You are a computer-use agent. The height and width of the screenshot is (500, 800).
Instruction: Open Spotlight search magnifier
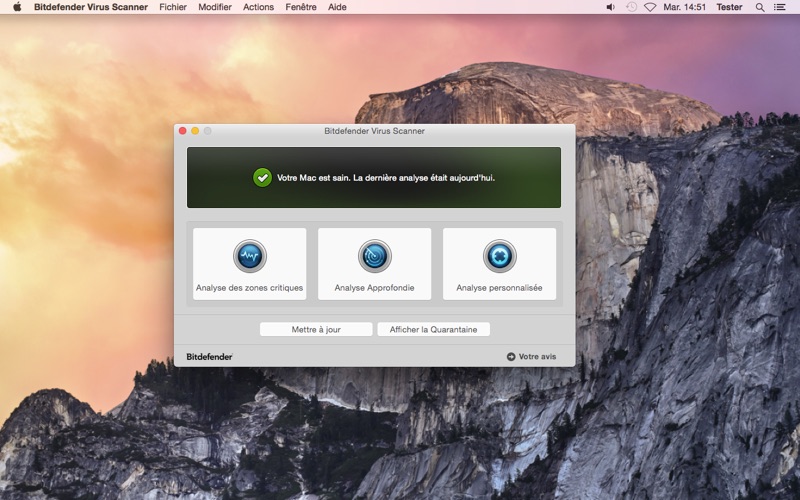[760, 7]
